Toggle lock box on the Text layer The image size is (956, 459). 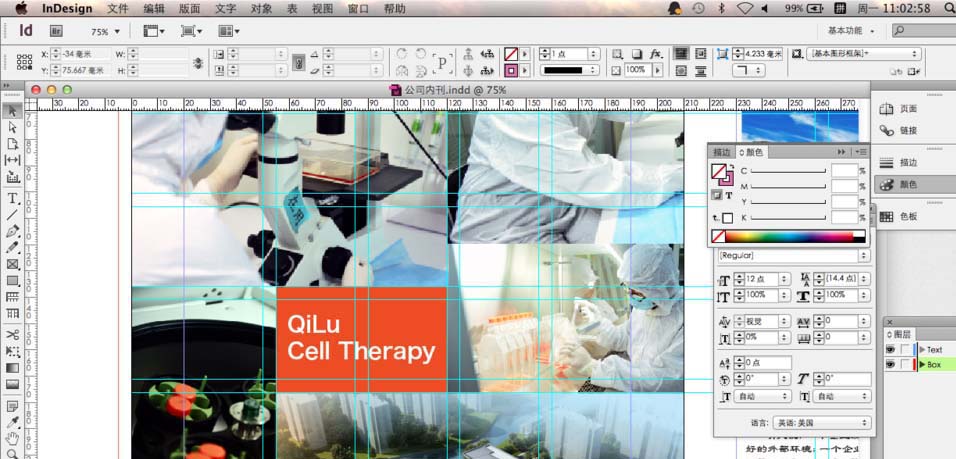click(x=905, y=349)
